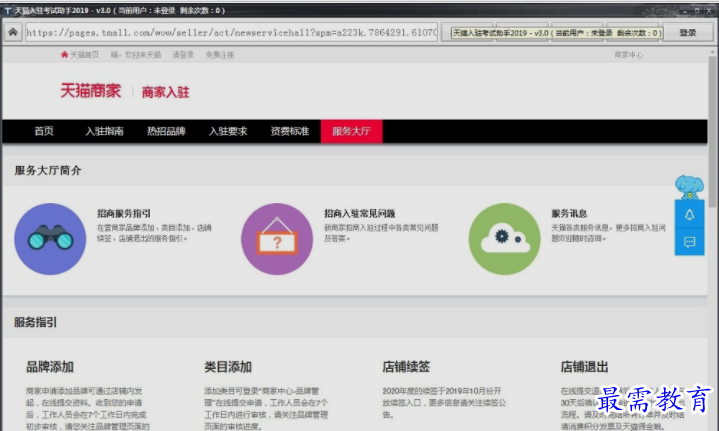Open the 商家中心 link
719x431 pixels.
[629, 55]
